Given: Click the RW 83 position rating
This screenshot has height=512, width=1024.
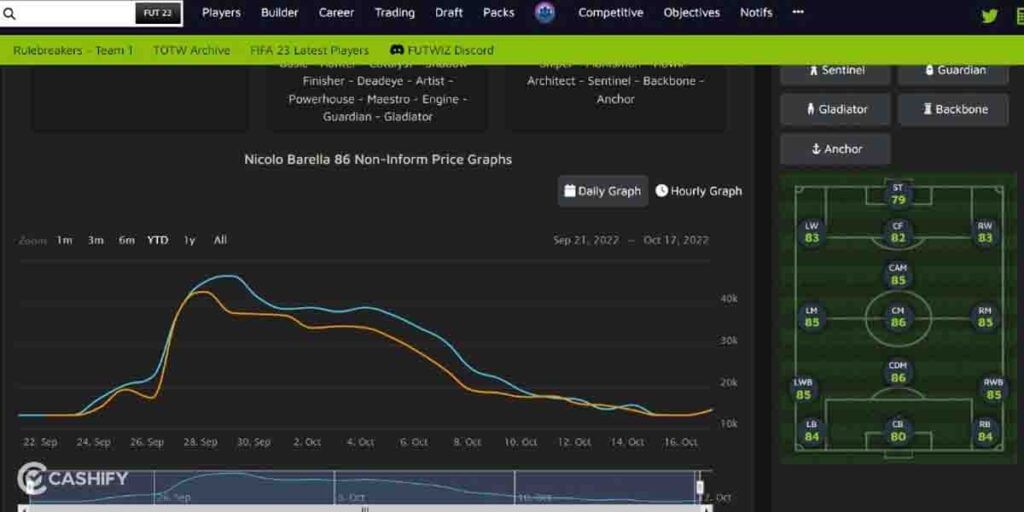Looking at the screenshot, I should click(x=985, y=232).
